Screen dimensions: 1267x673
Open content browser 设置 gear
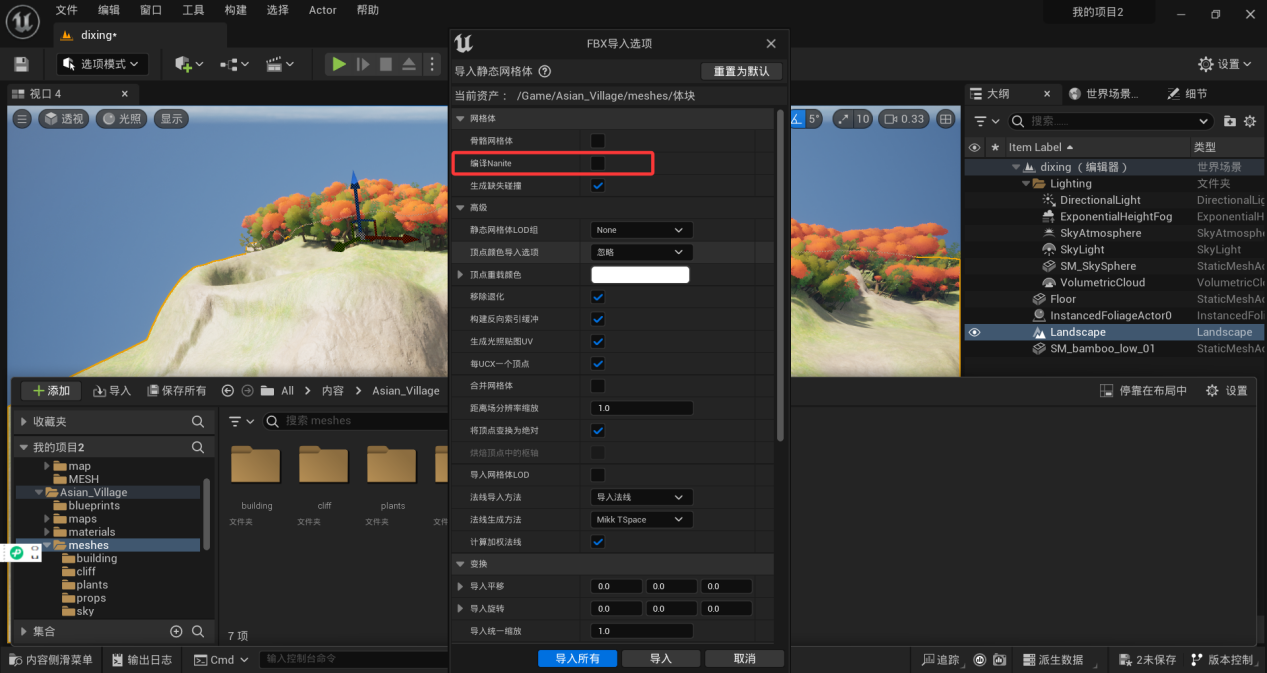1227,391
